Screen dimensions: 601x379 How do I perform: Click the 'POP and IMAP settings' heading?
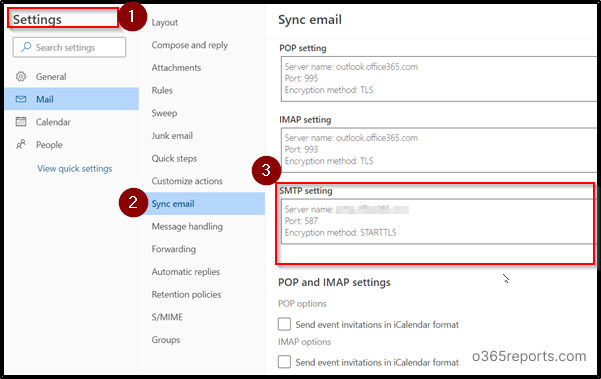coord(334,282)
